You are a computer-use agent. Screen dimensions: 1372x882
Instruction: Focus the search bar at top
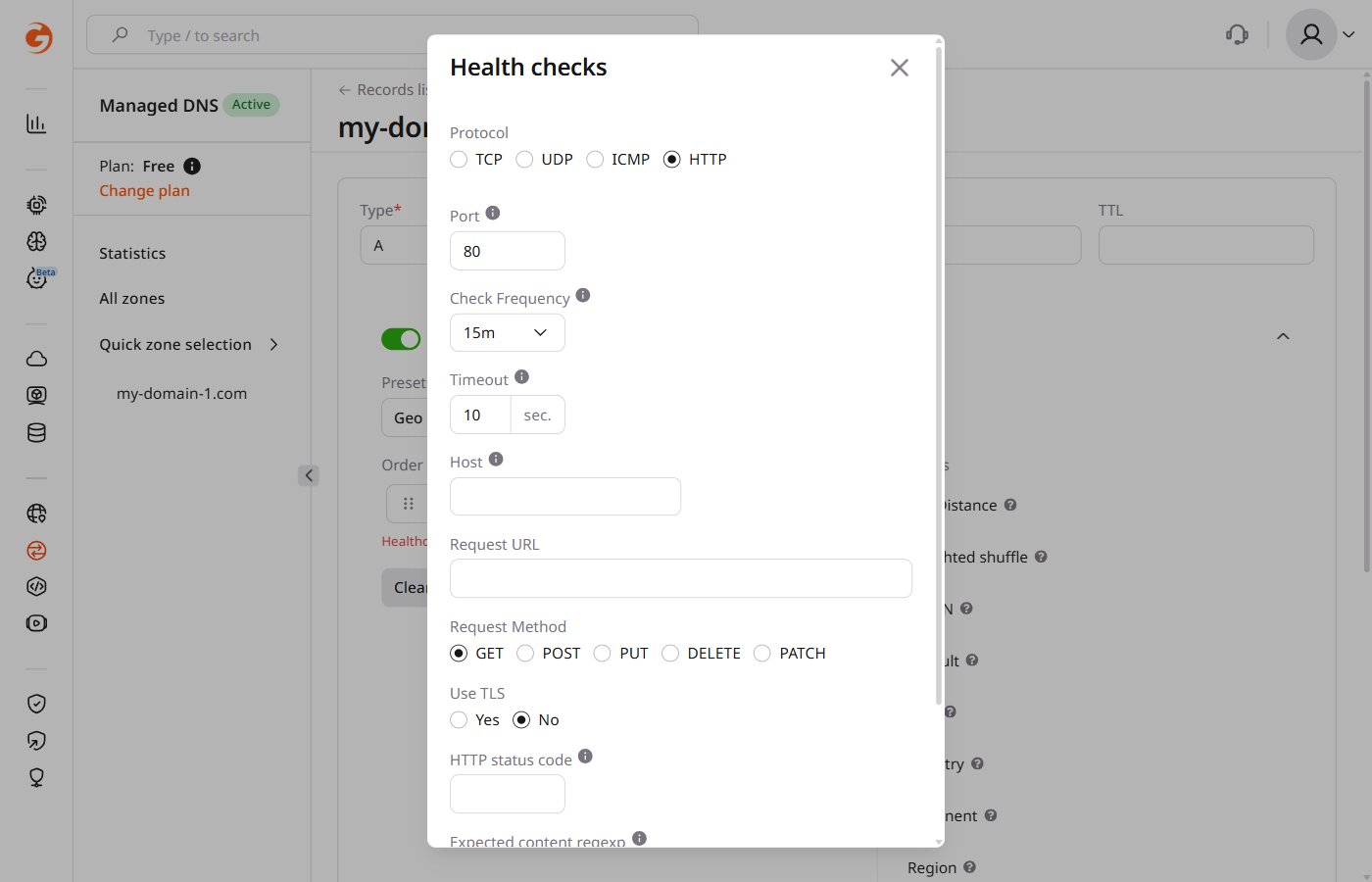point(392,35)
